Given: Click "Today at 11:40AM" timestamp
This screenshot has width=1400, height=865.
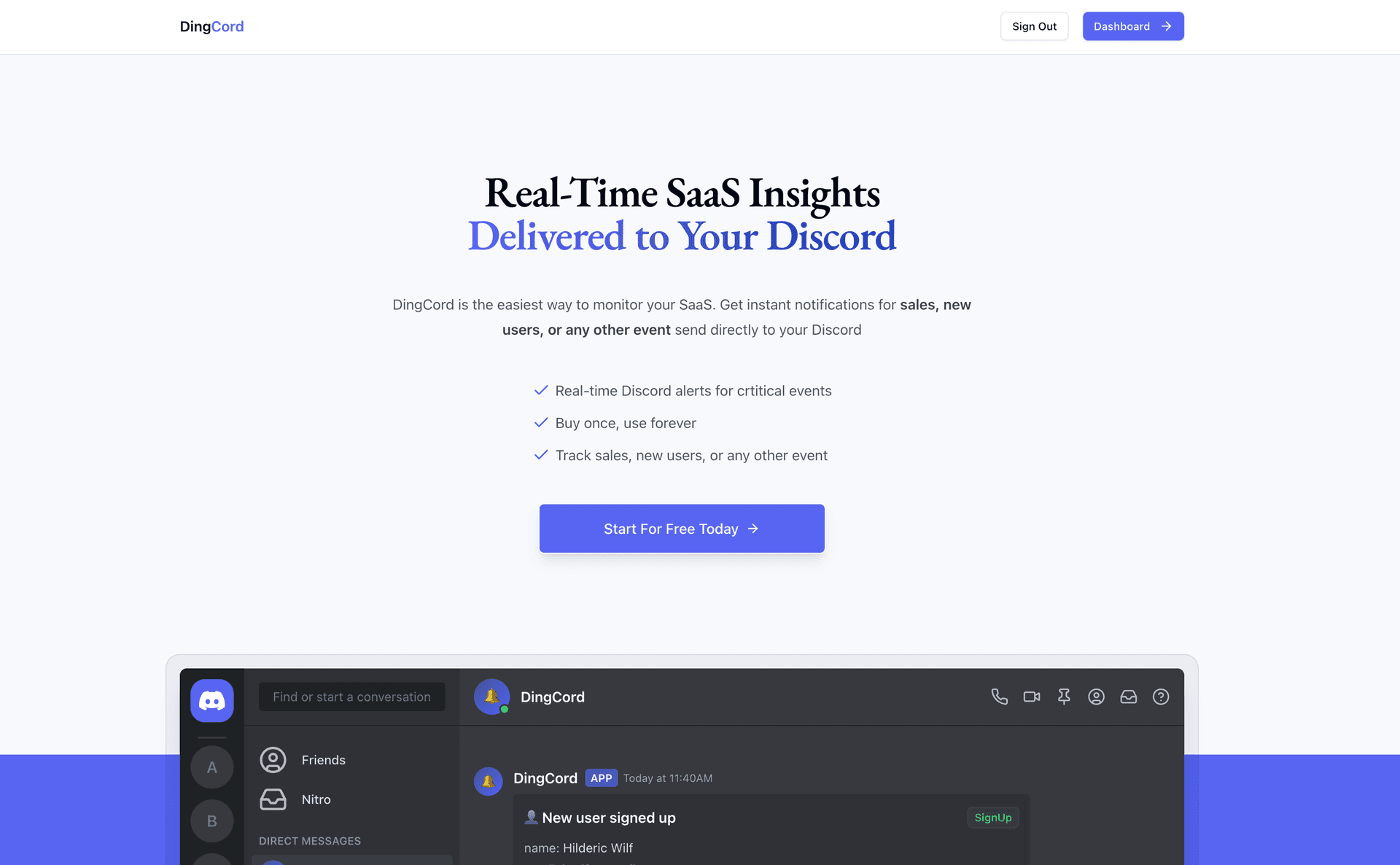Looking at the screenshot, I should pyautogui.click(x=668, y=778).
